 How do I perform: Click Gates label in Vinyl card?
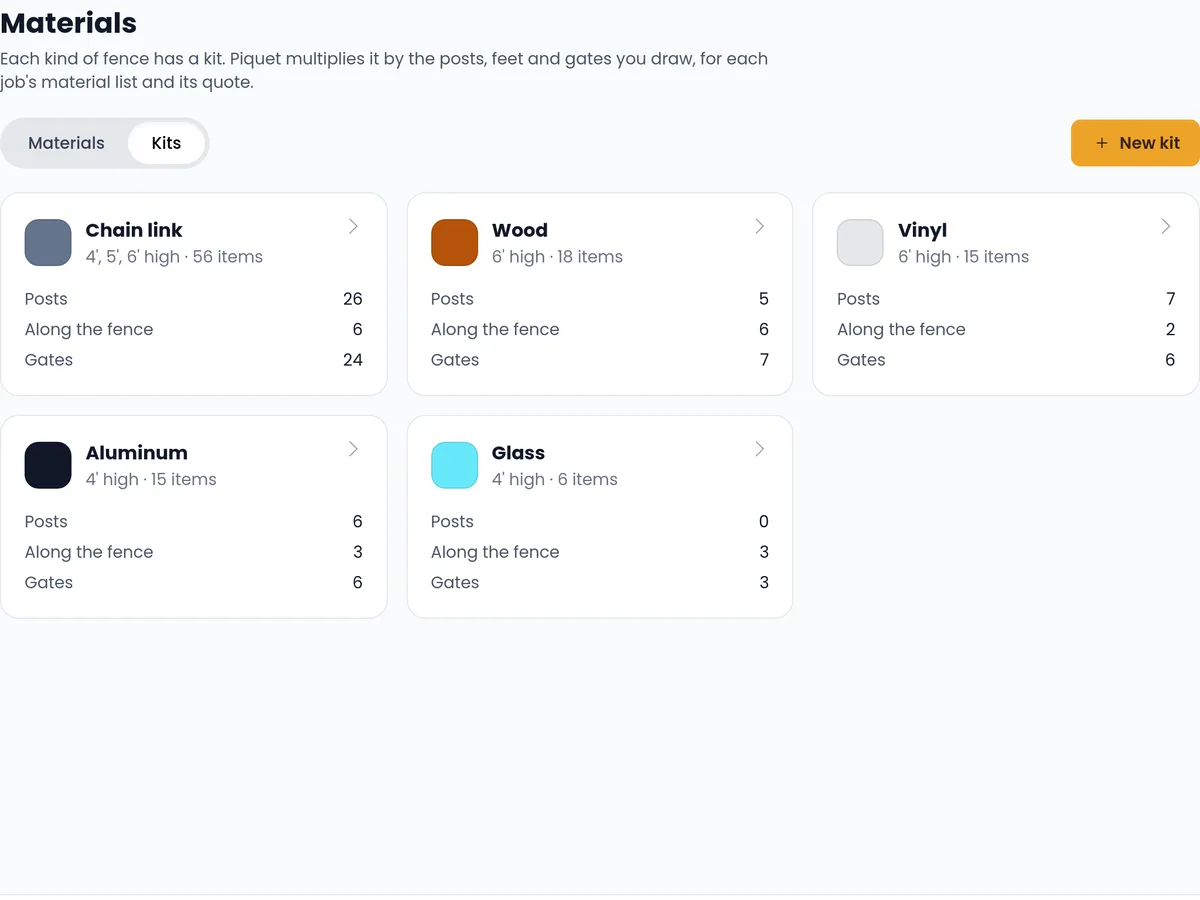861,360
